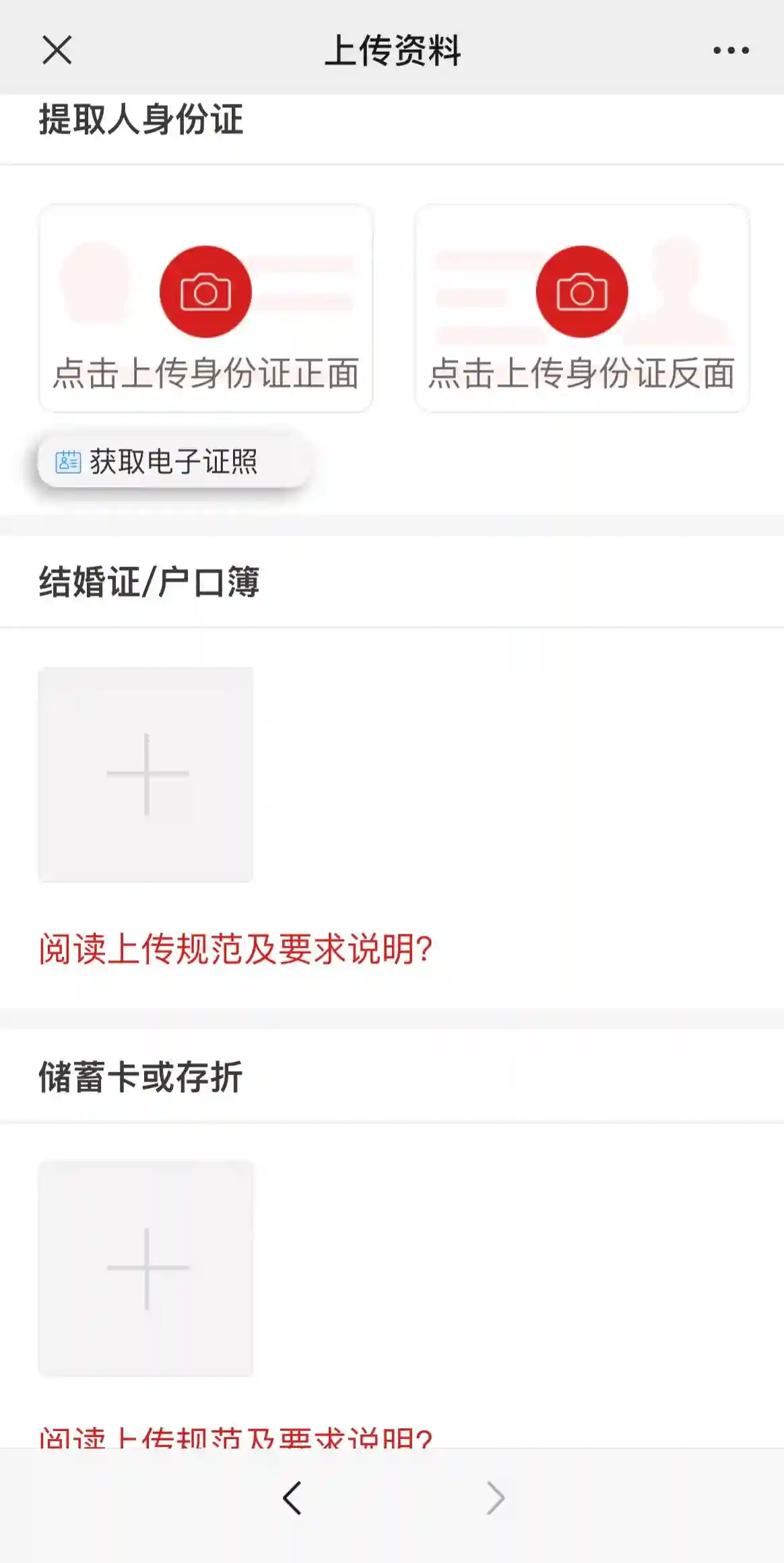Tap the 提取人身份证 section header
Viewport: 784px width, 1563px height.
141,120
